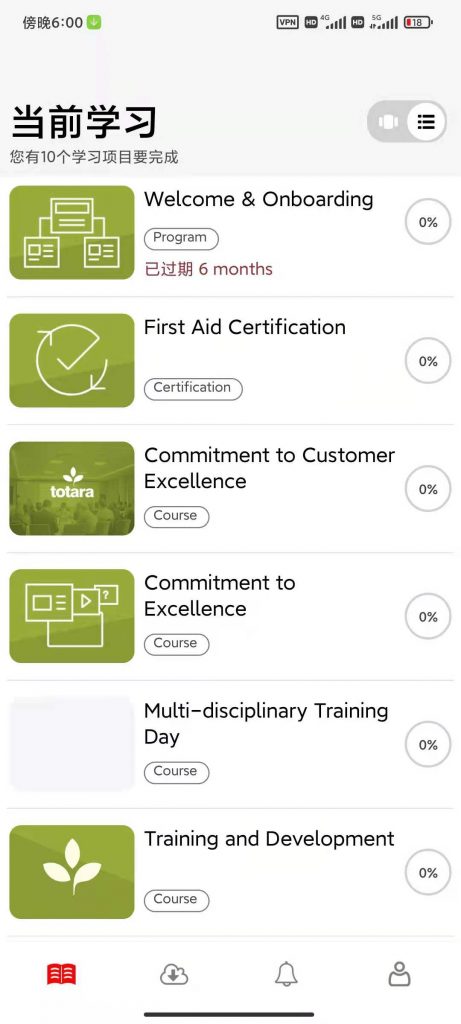Select list view in view toggle
Image resolution: width=461 pixels, height=1024 pixels.
pyautogui.click(x=426, y=122)
